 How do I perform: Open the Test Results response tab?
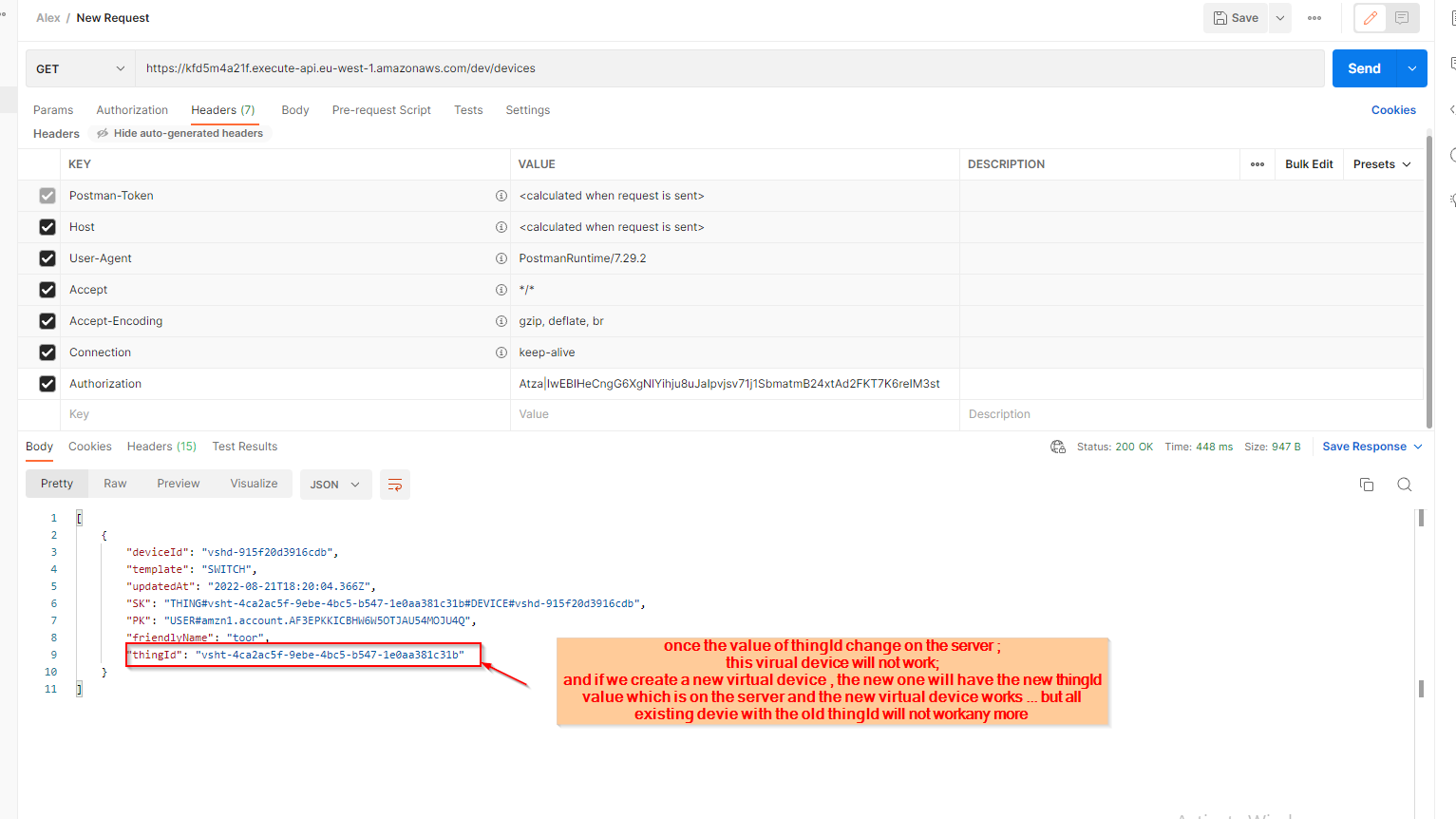(244, 446)
